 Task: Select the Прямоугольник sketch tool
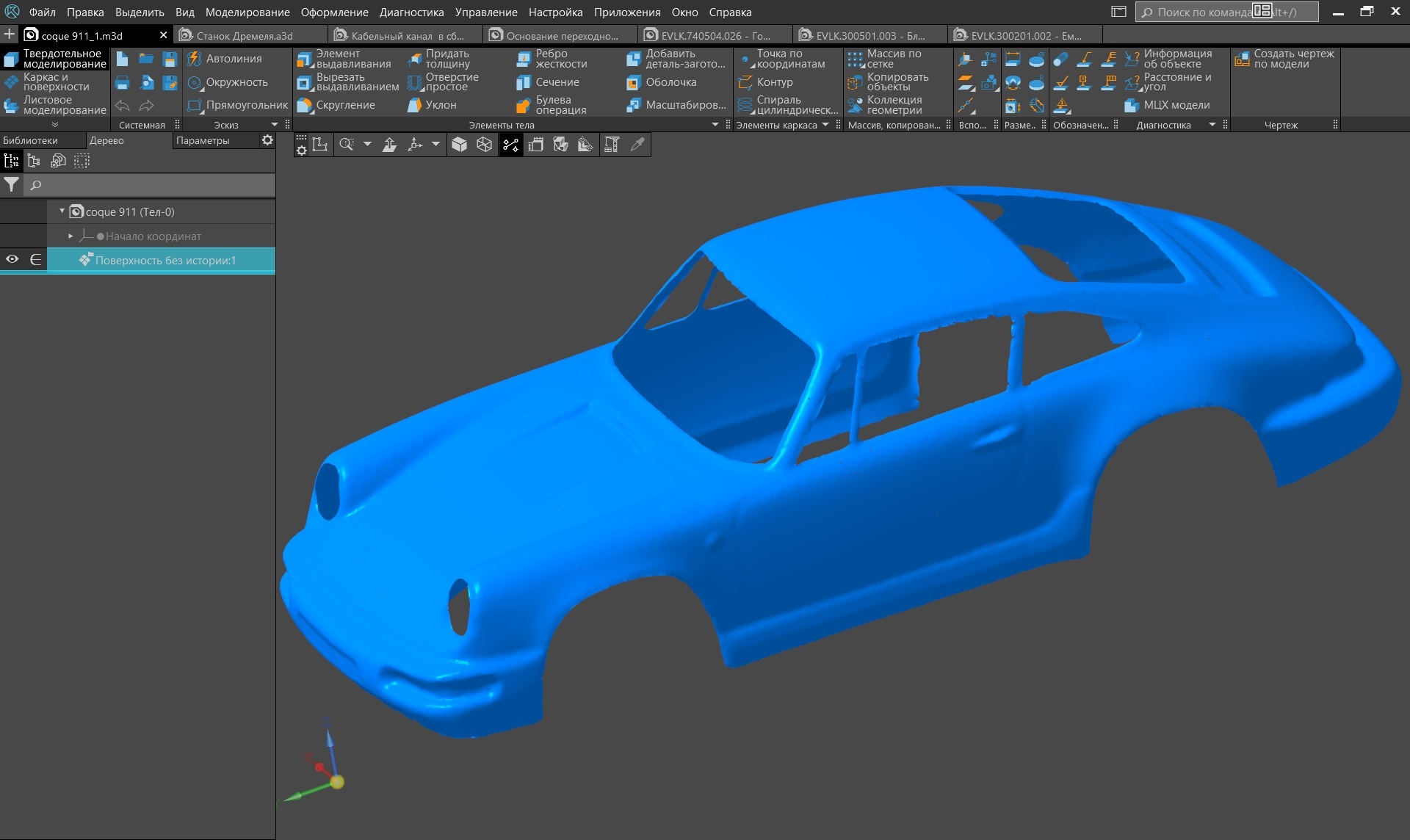pyautogui.click(x=238, y=105)
